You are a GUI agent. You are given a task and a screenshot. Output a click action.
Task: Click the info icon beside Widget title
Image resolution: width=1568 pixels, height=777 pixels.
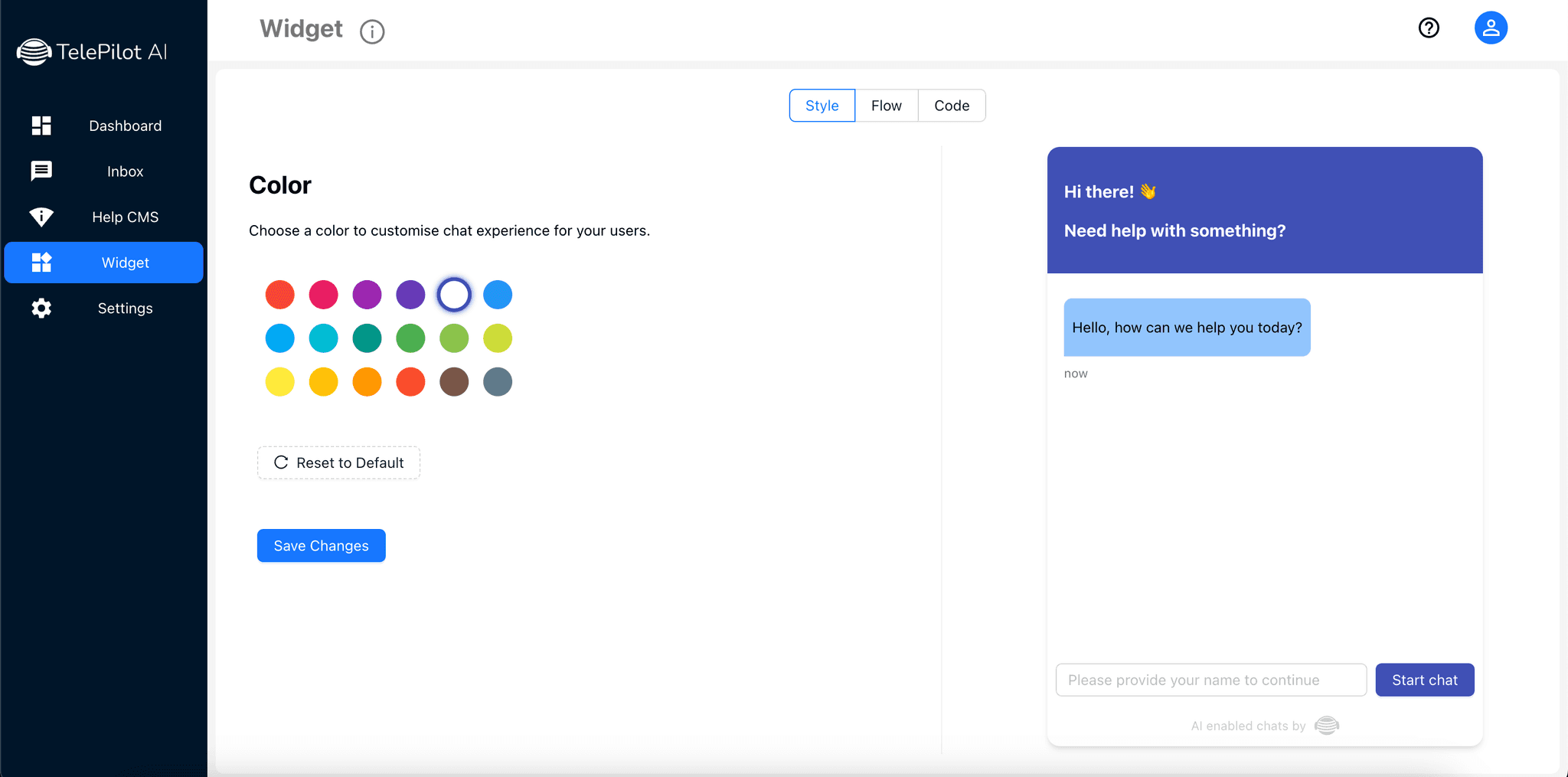[x=372, y=31]
